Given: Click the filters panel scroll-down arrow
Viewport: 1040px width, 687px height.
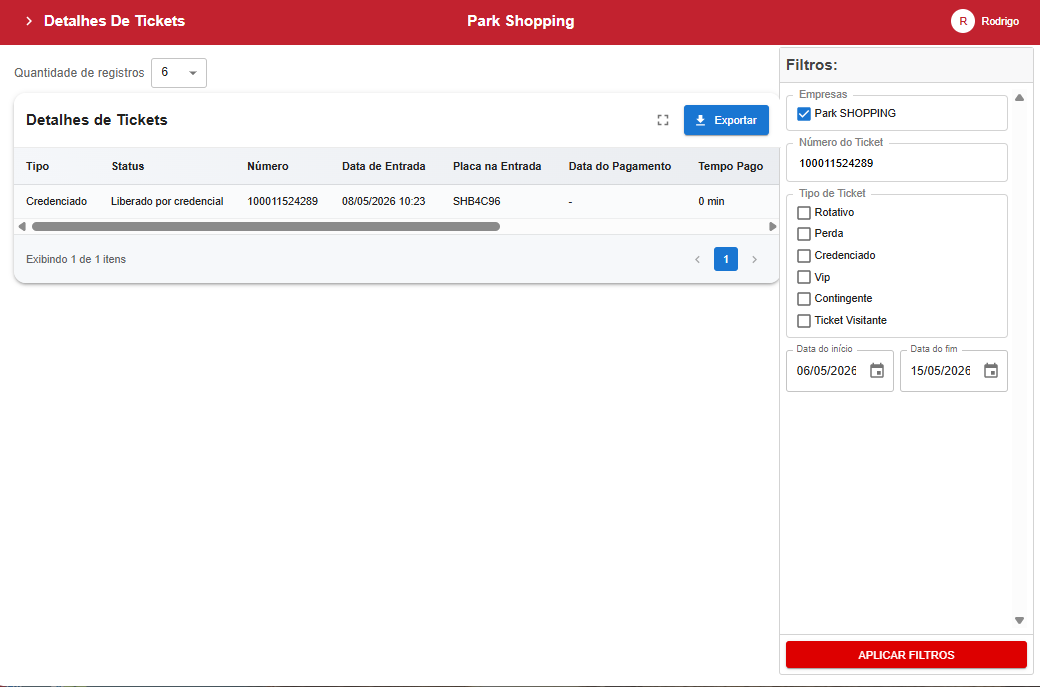Looking at the screenshot, I should point(1019,621).
